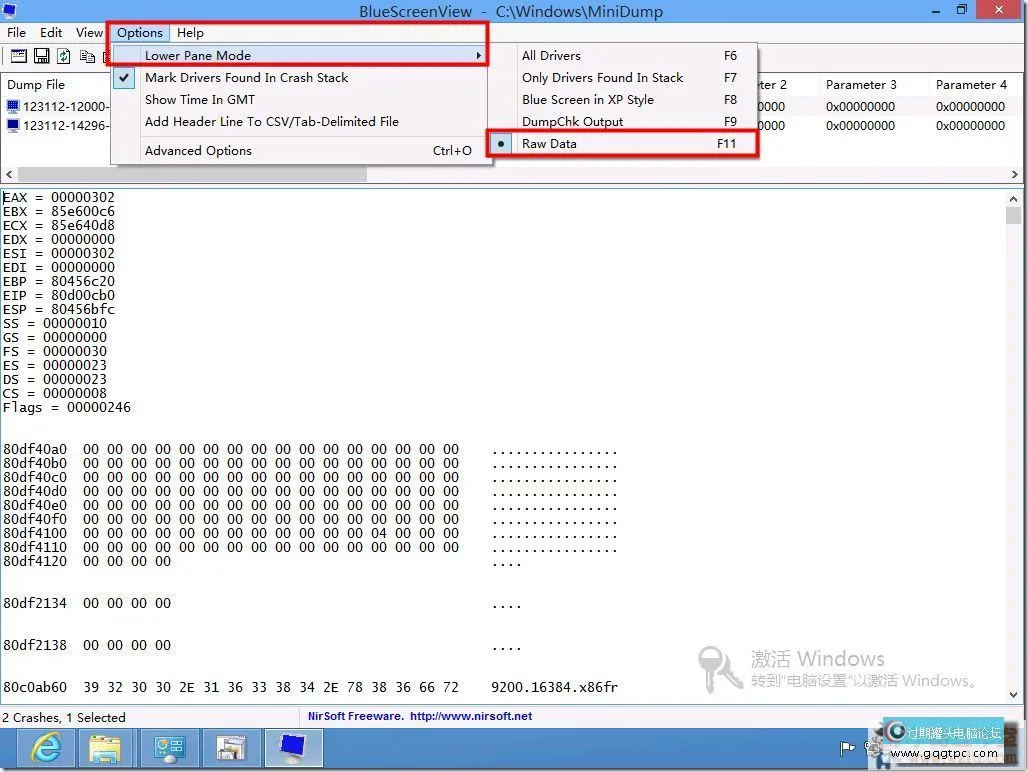Launch Internet Explorer from the taskbar
Viewport: 1028px width, 772px height.
(45, 748)
